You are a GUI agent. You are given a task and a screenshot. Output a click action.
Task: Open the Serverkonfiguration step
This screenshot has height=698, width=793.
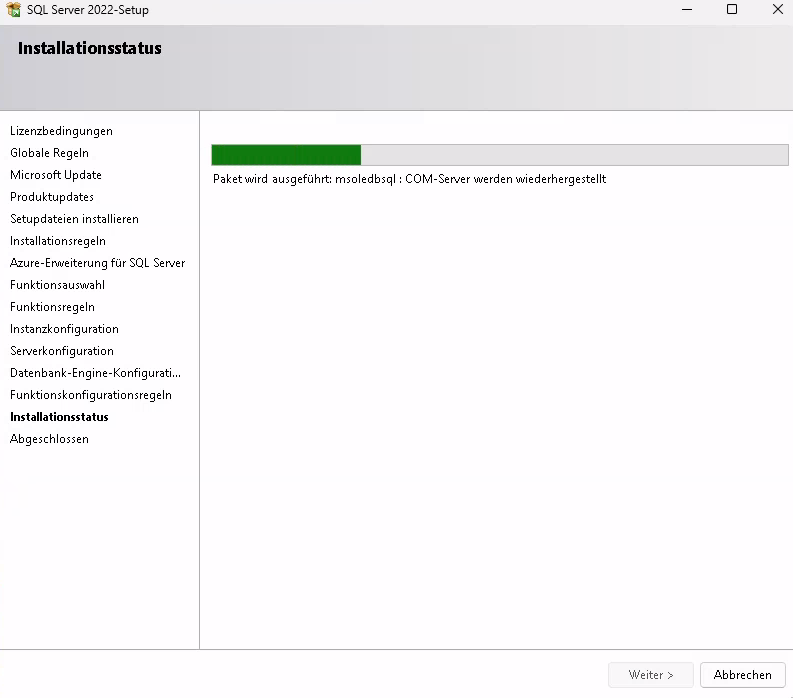(62, 351)
